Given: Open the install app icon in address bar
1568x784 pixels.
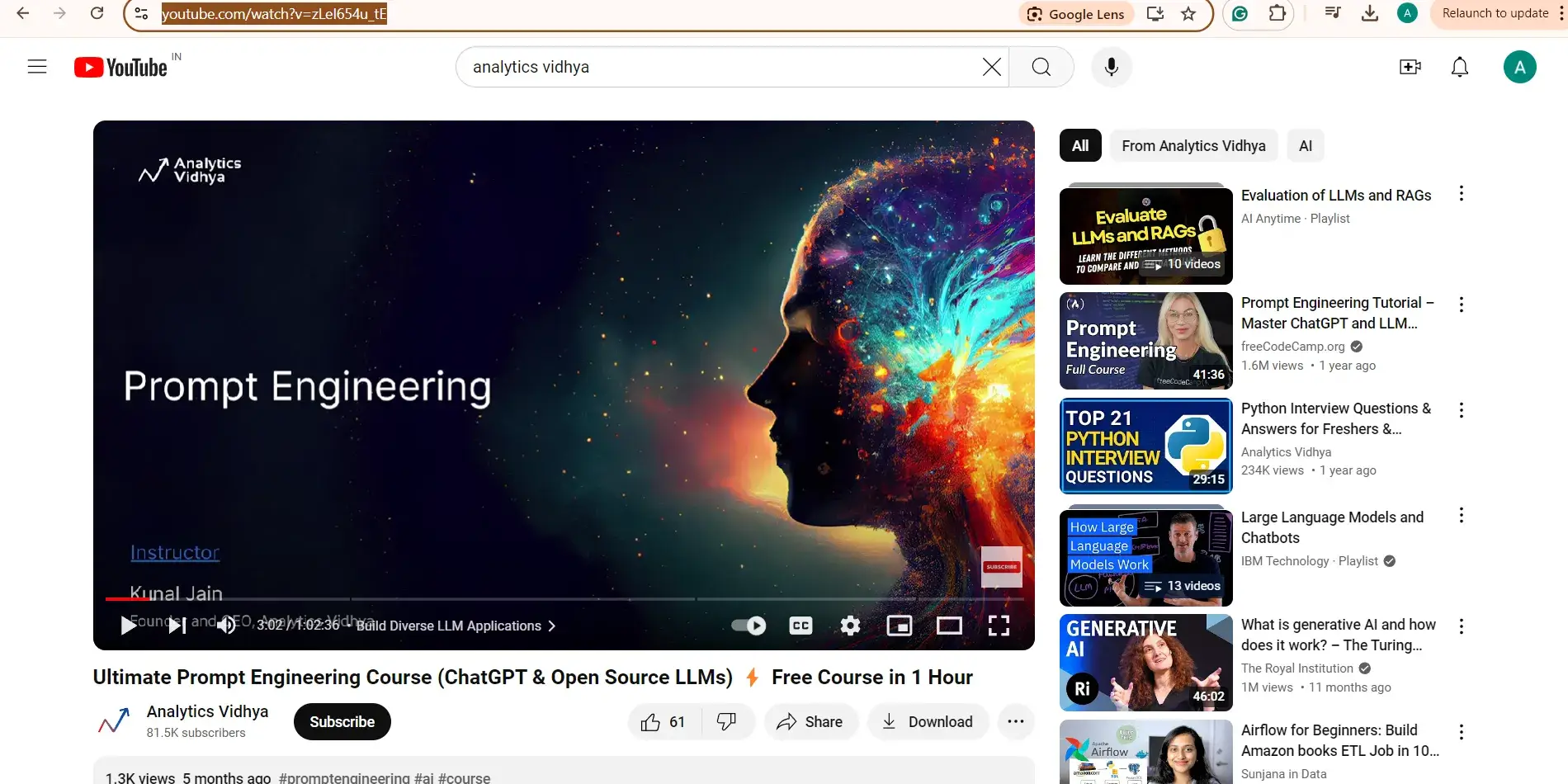Looking at the screenshot, I should tap(1155, 13).
